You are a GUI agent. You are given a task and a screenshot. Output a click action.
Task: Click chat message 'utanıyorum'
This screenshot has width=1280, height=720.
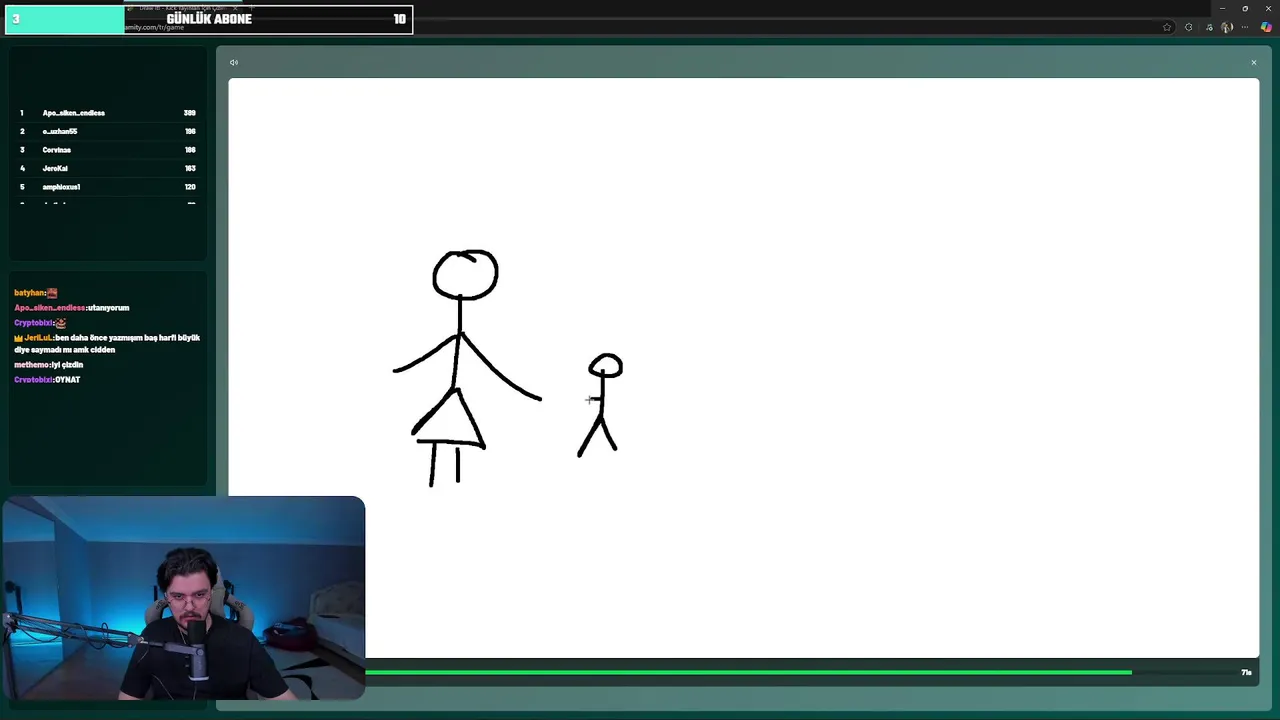[x=108, y=308]
